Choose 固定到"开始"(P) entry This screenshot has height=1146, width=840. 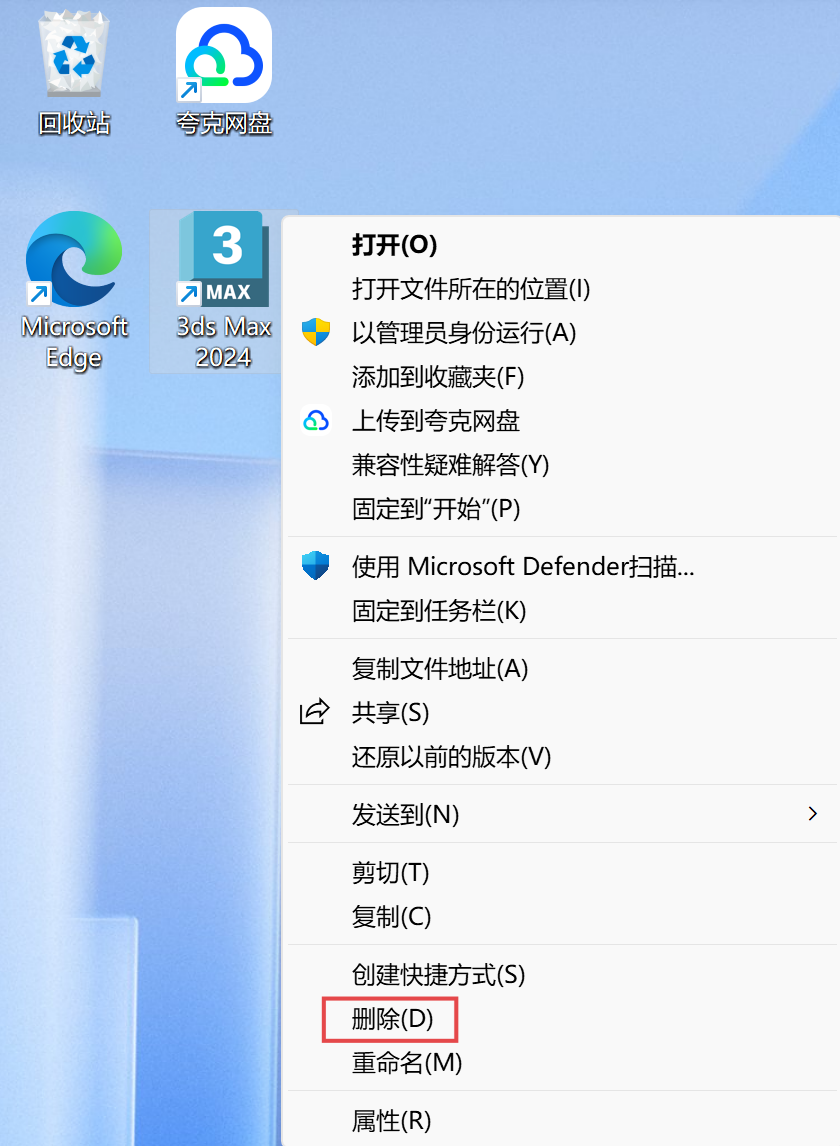436,509
